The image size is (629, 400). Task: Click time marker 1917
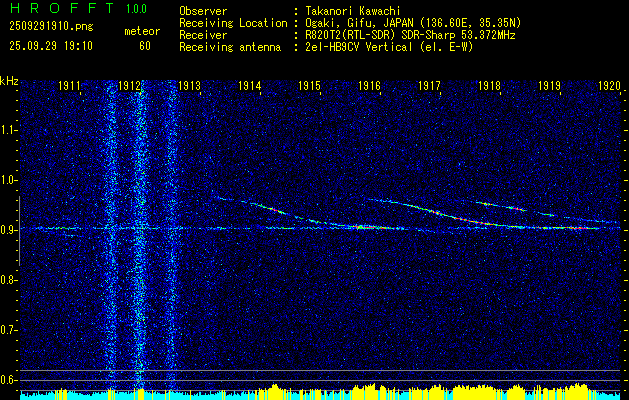429,86
